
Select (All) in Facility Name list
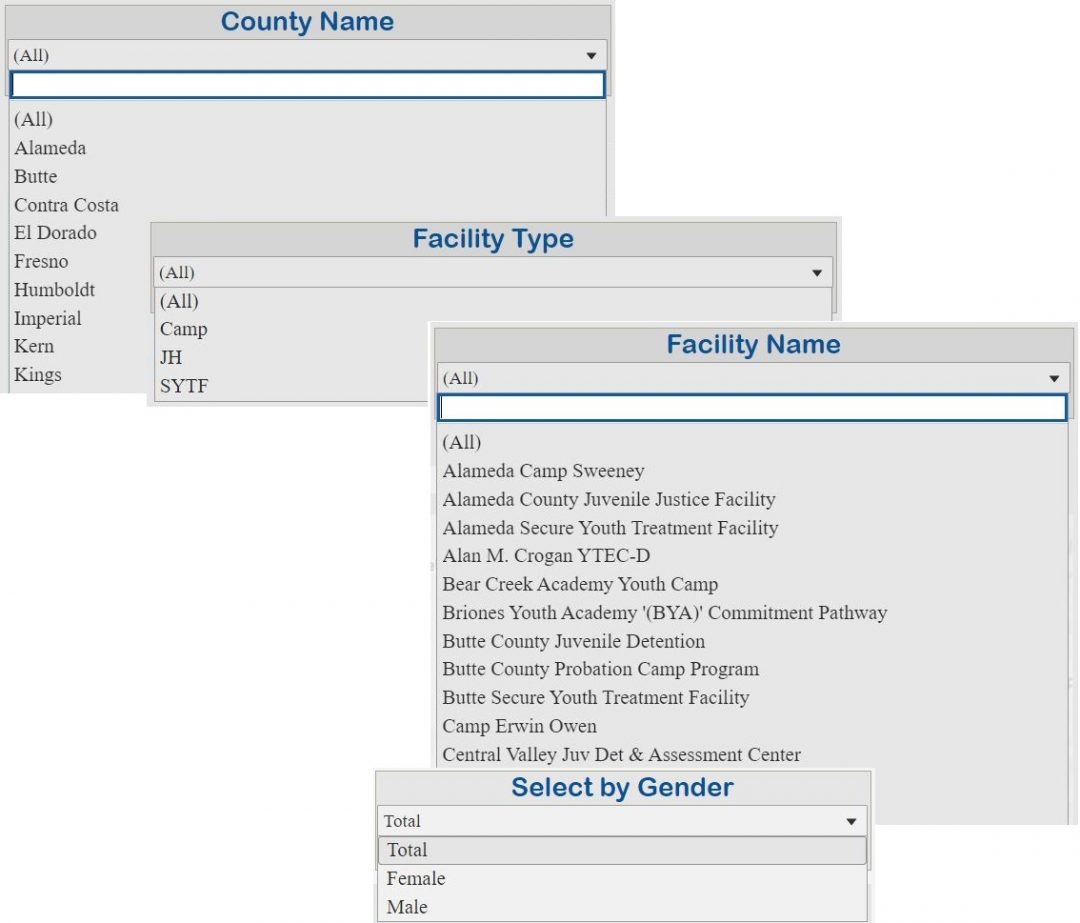click(461, 442)
